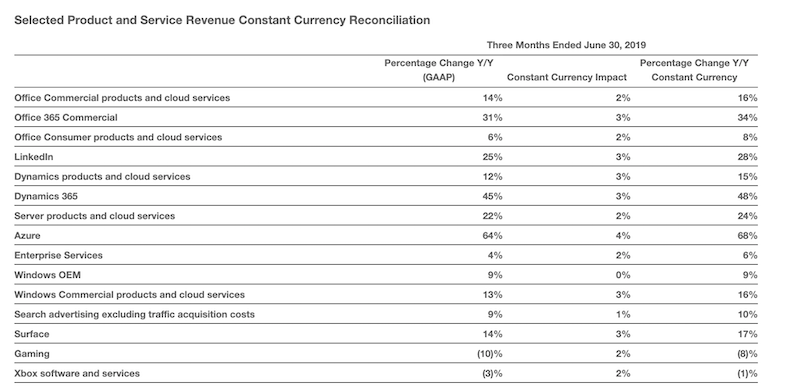
Task: Click the 'LinkedIn' row label
Action: [34, 157]
